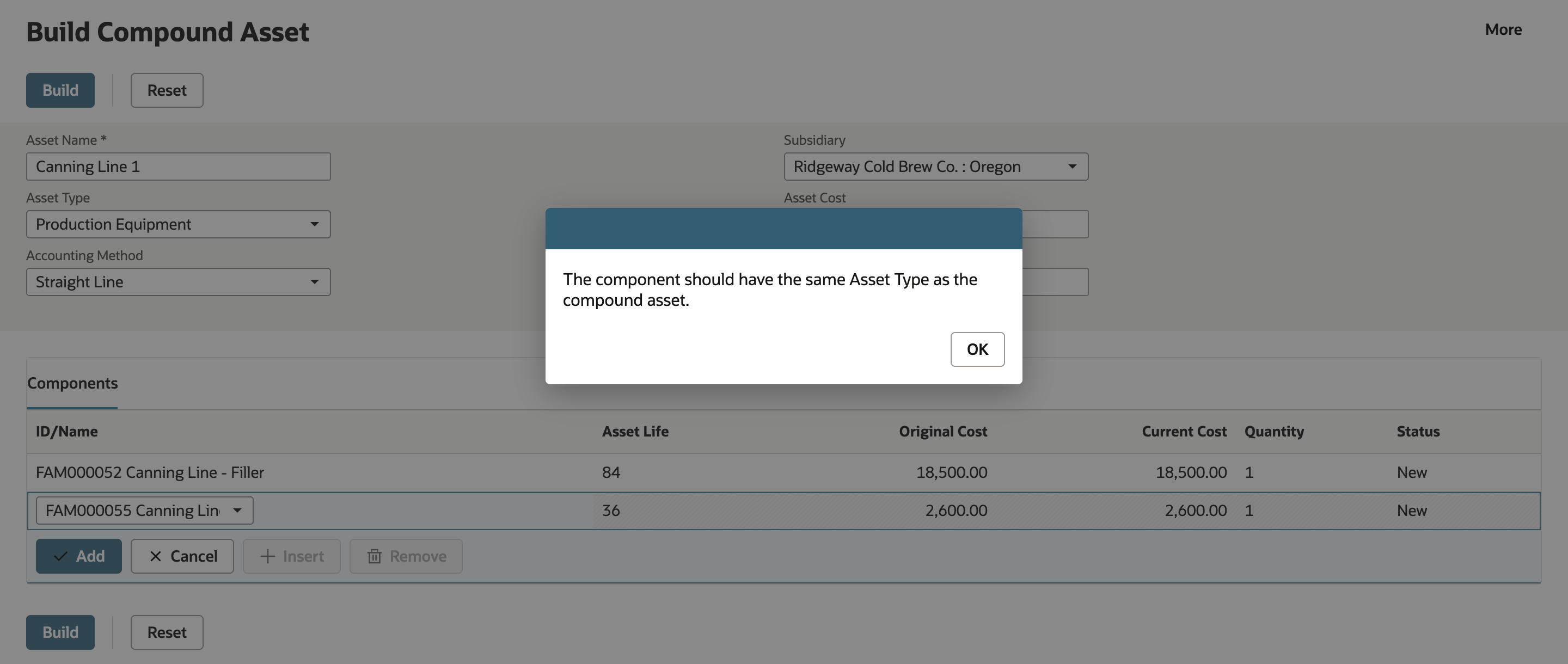
Task: Open the More menu
Action: point(1503,29)
